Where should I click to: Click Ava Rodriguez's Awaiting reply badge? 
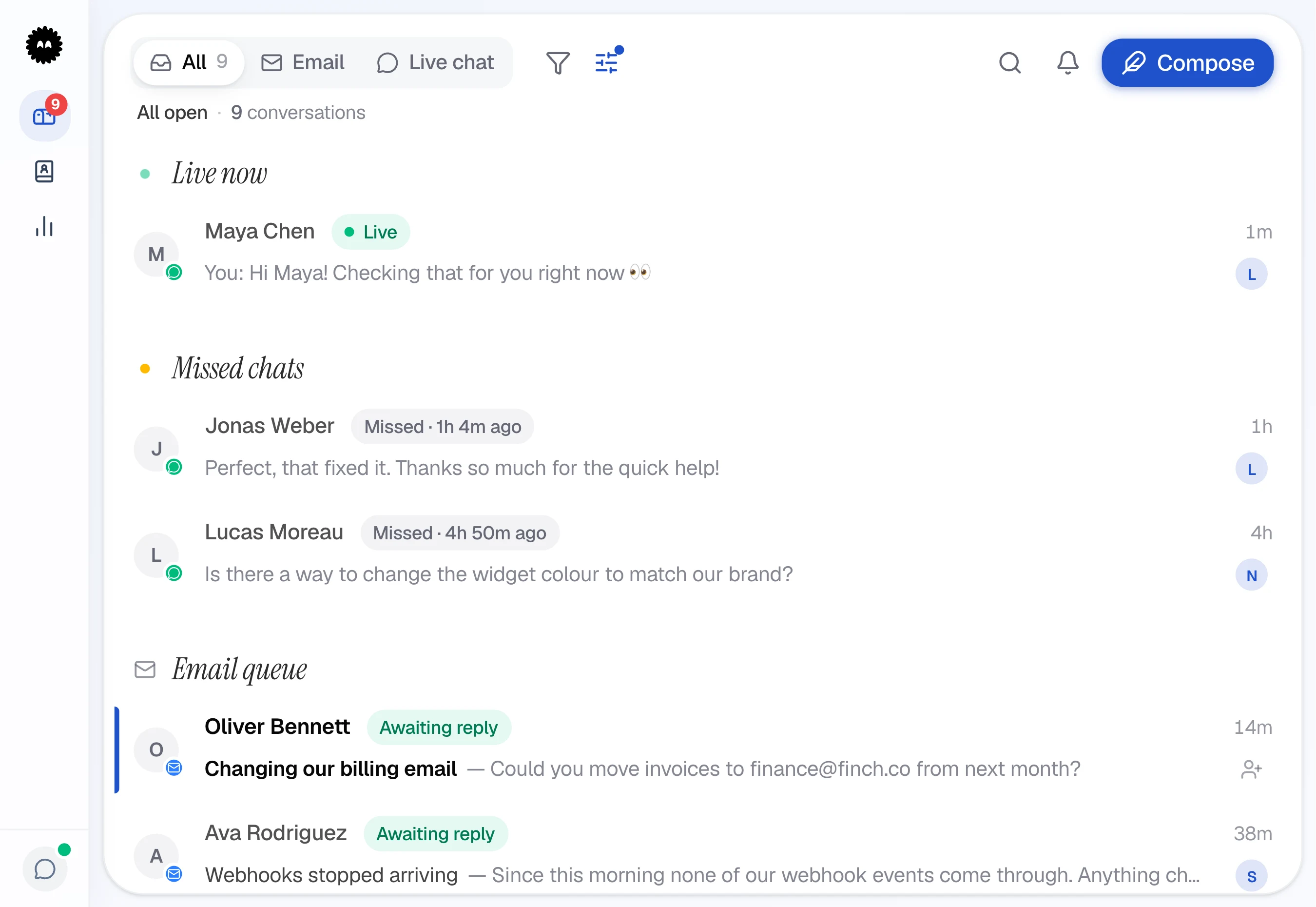pyautogui.click(x=436, y=834)
